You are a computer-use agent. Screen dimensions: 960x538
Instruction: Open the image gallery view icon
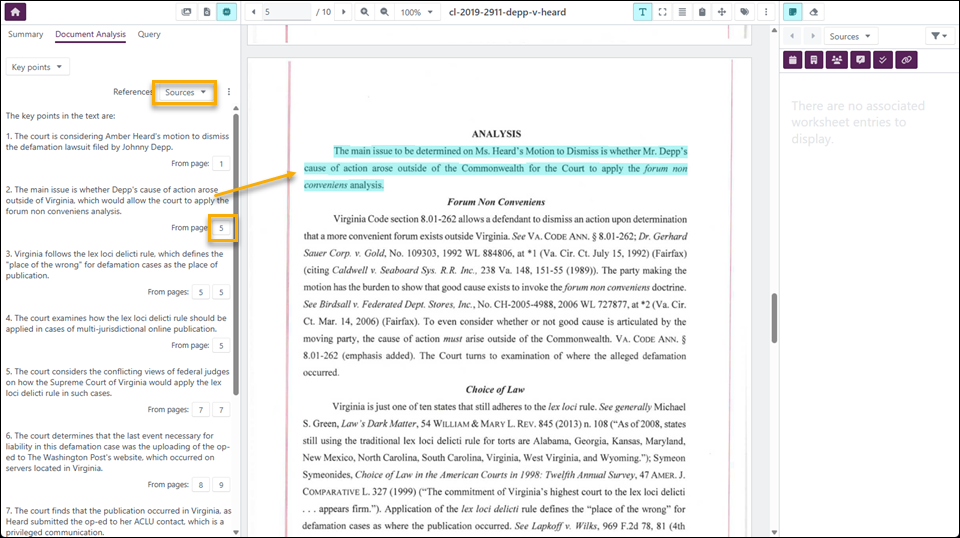click(x=187, y=12)
